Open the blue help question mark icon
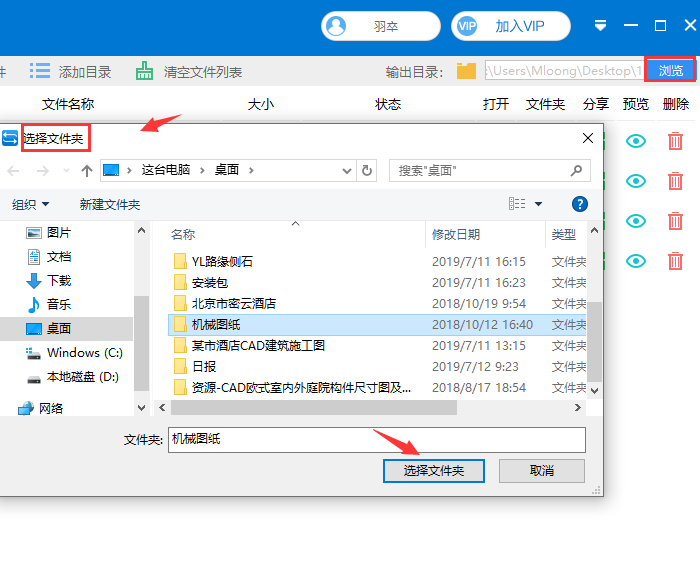 tap(579, 204)
